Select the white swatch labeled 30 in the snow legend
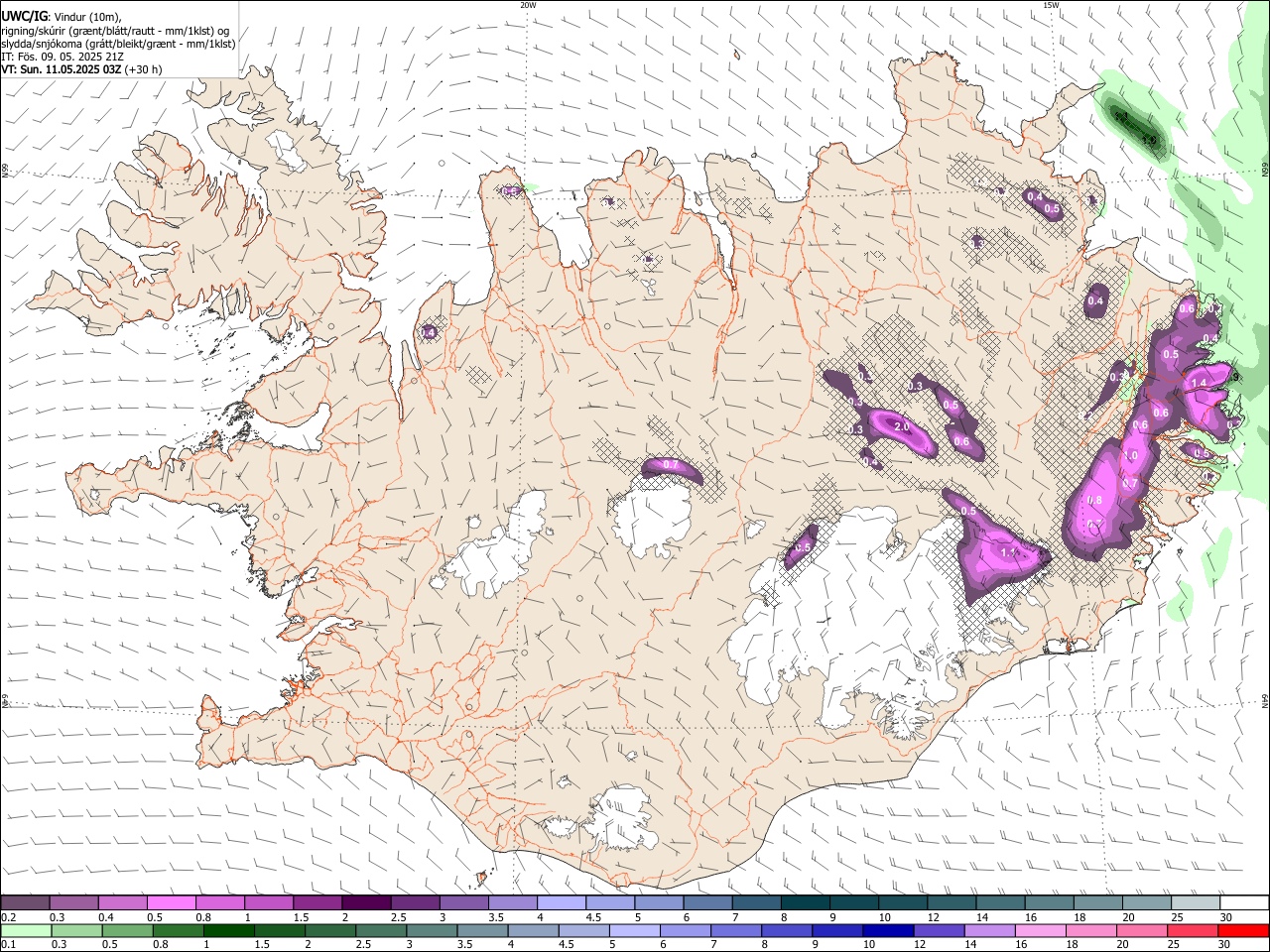The image size is (1270, 952). click(1243, 903)
